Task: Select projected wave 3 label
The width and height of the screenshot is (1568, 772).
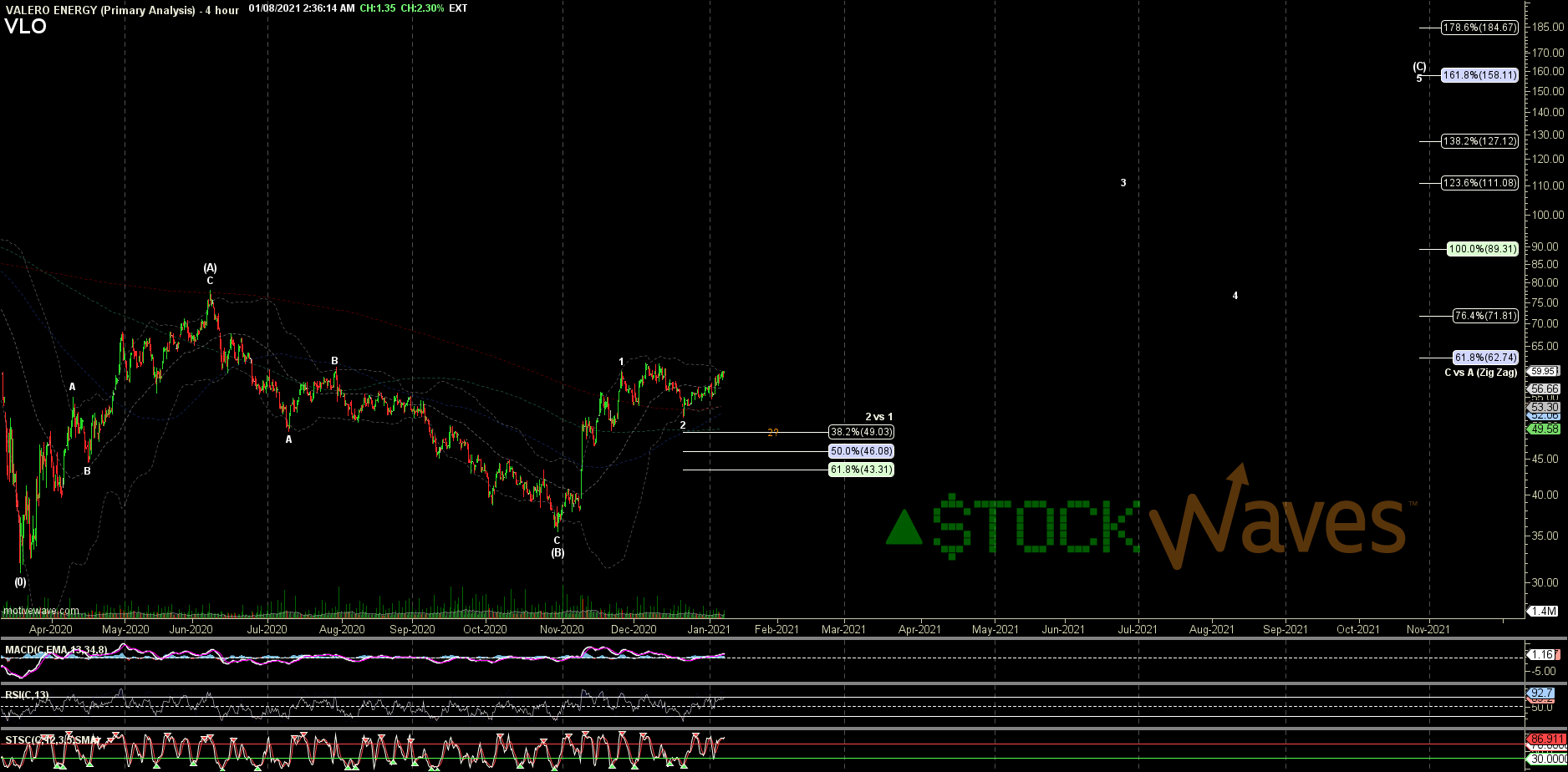Action: coord(1123,183)
